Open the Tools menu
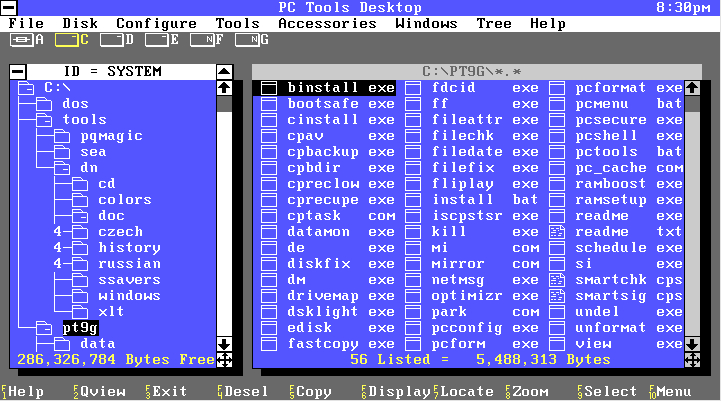The image size is (721, 401). 238,24
